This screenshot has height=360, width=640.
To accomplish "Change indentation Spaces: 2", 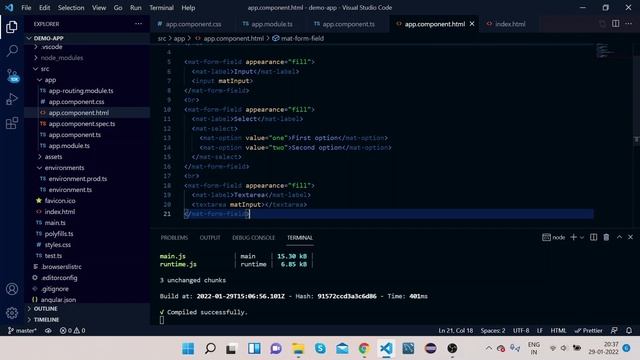I will 493,331.
